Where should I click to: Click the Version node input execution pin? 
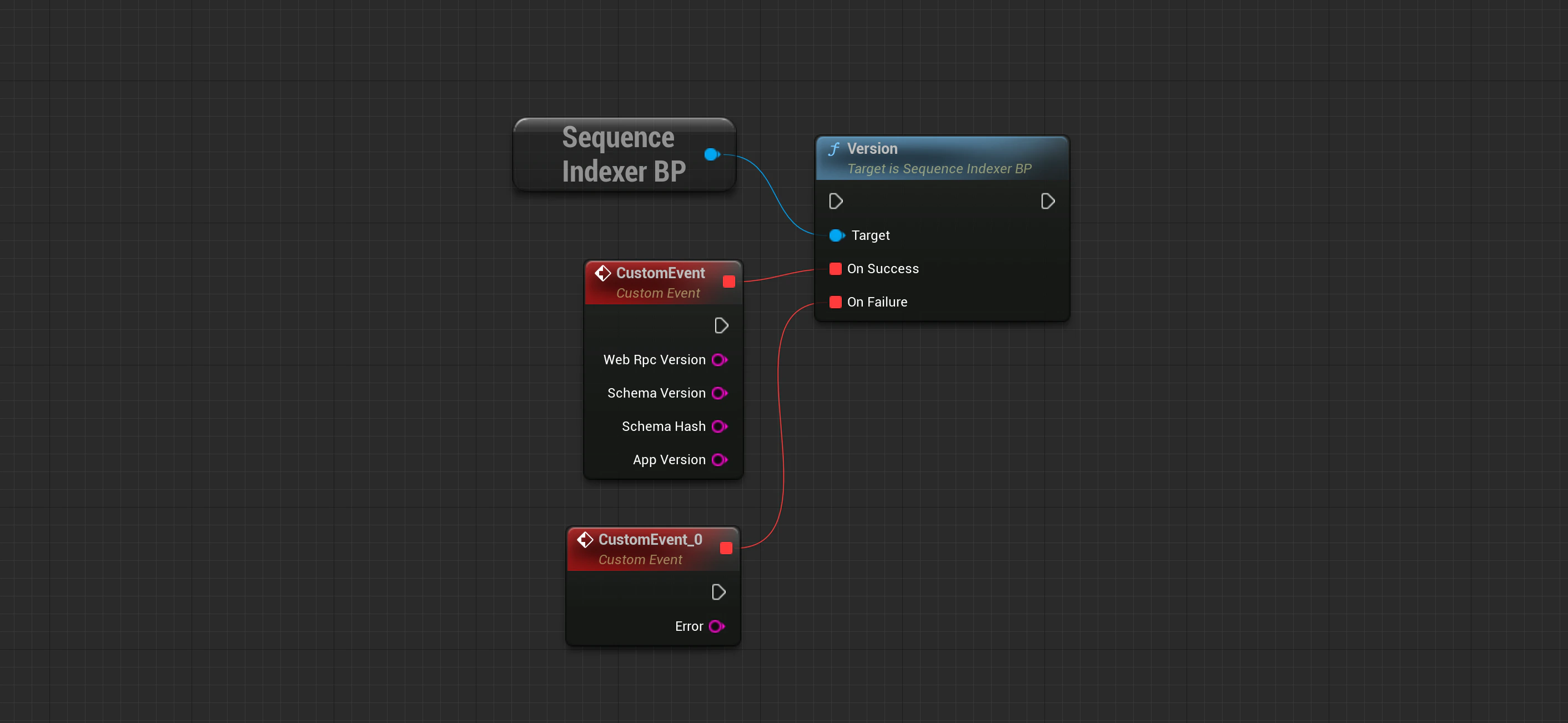point(836,202)
